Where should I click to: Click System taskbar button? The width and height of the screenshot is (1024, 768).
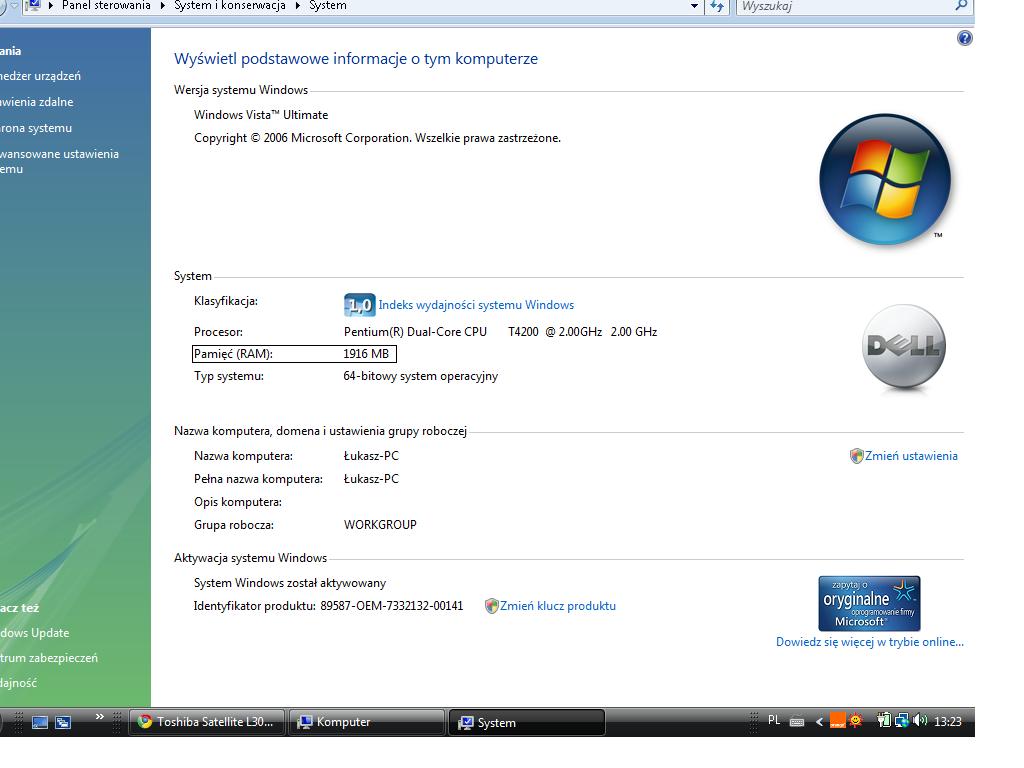526,723
